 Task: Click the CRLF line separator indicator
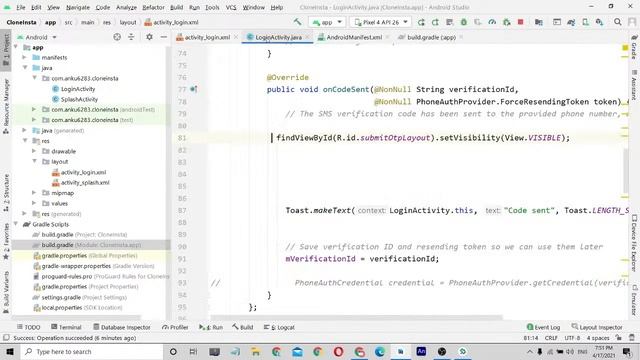[551, 338]
